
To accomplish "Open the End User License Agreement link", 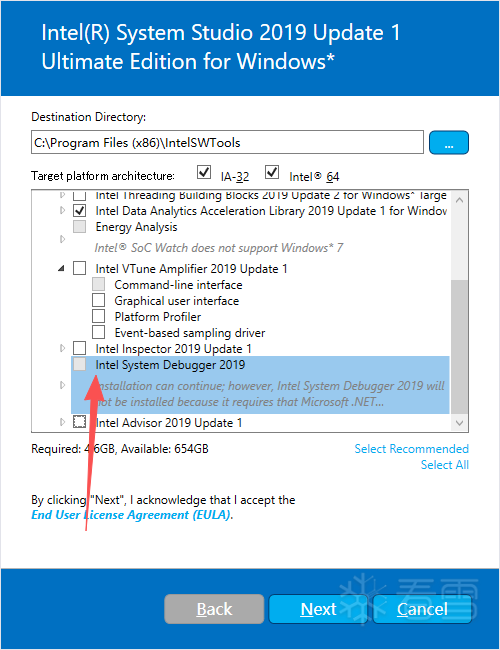I will click(132, 515).
